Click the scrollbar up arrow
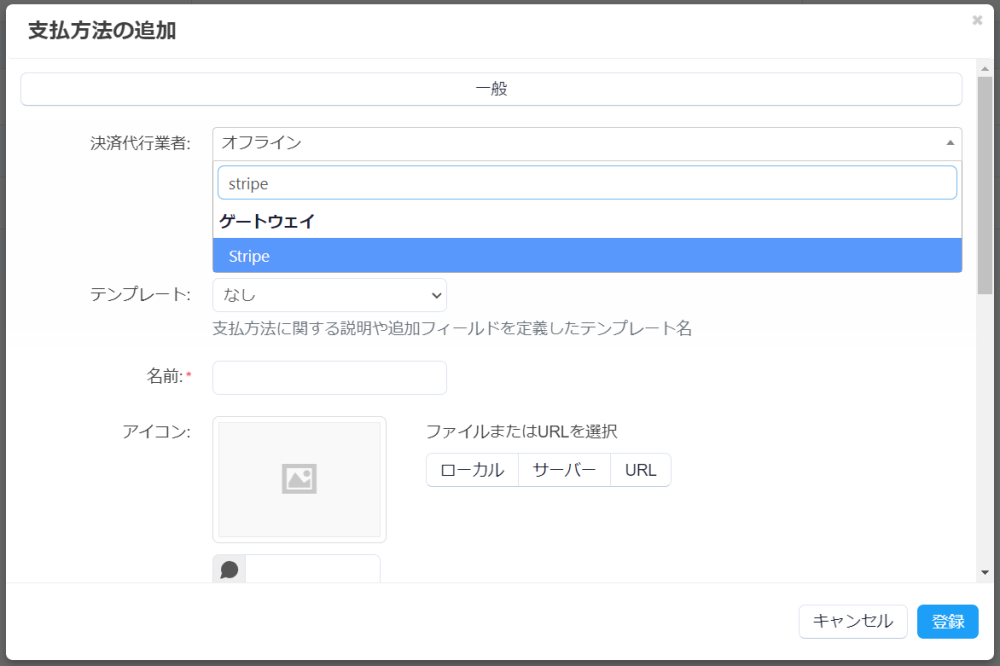The width and height of the screenshot is (1000, 666). [985, 69]
